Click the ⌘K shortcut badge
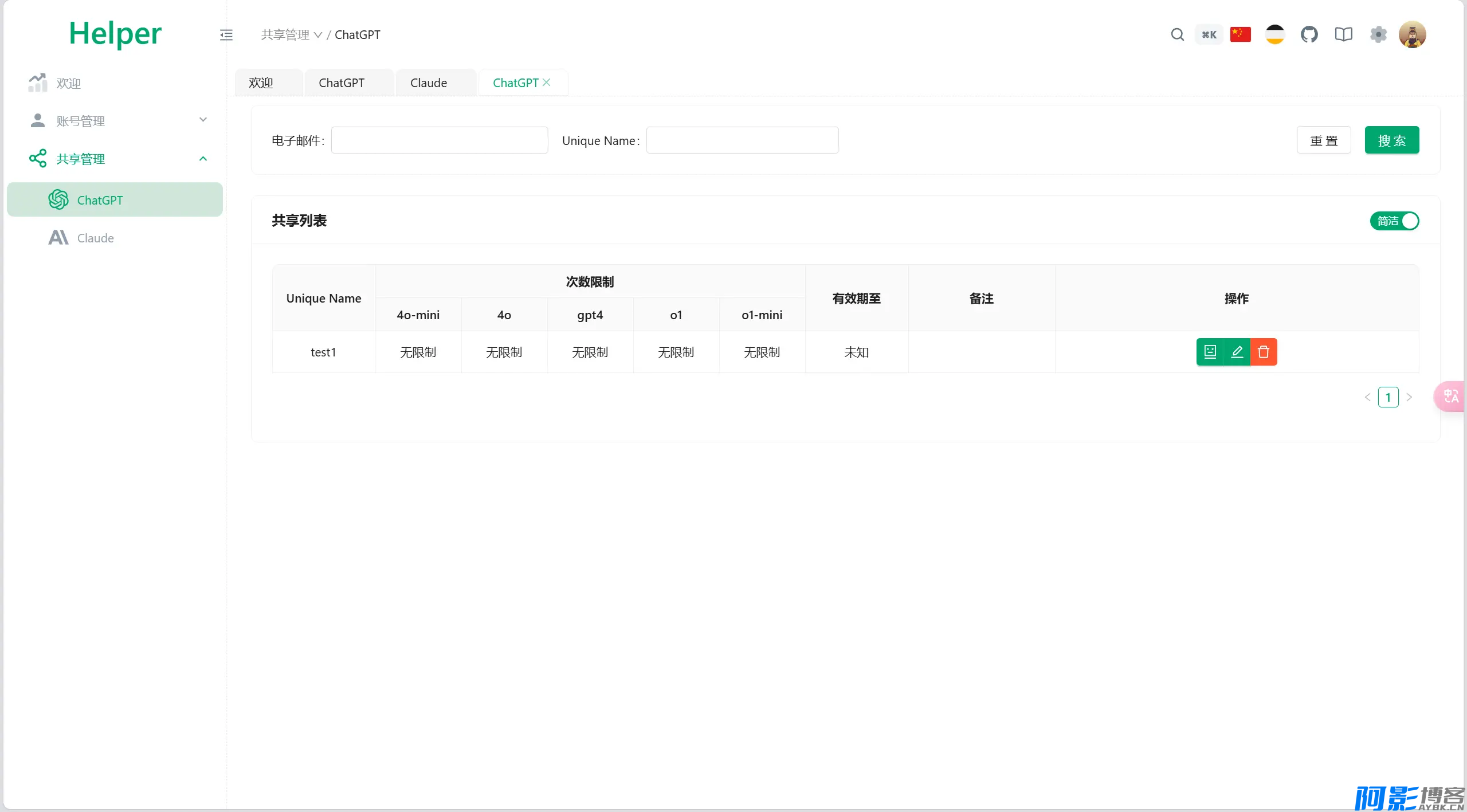 click(1209, 35)
